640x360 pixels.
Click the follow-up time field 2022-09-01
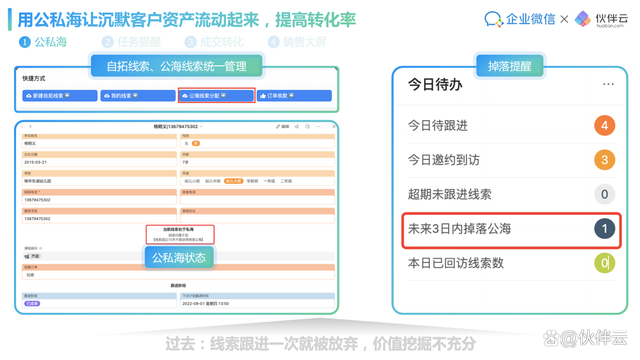point(258,304)
